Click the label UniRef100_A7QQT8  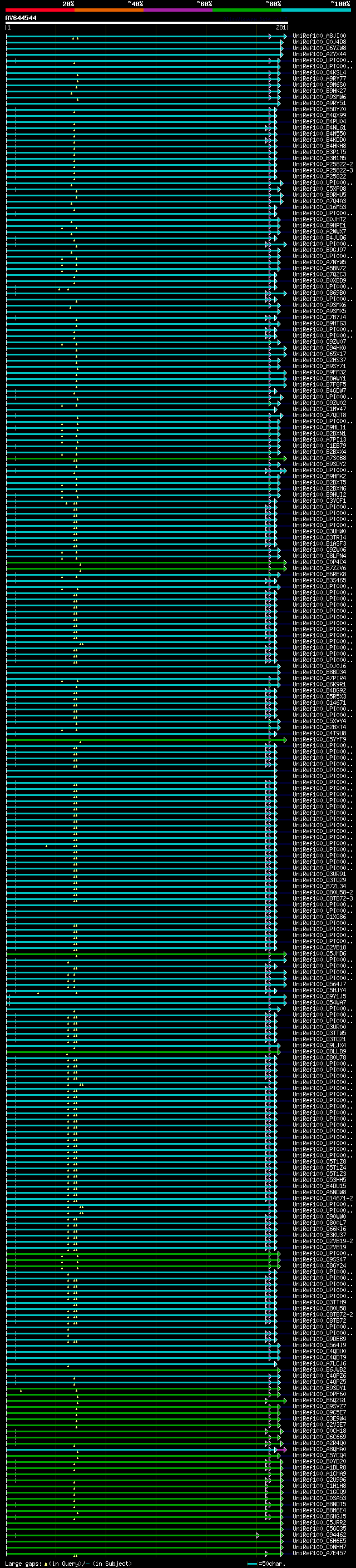click(319, 415)
